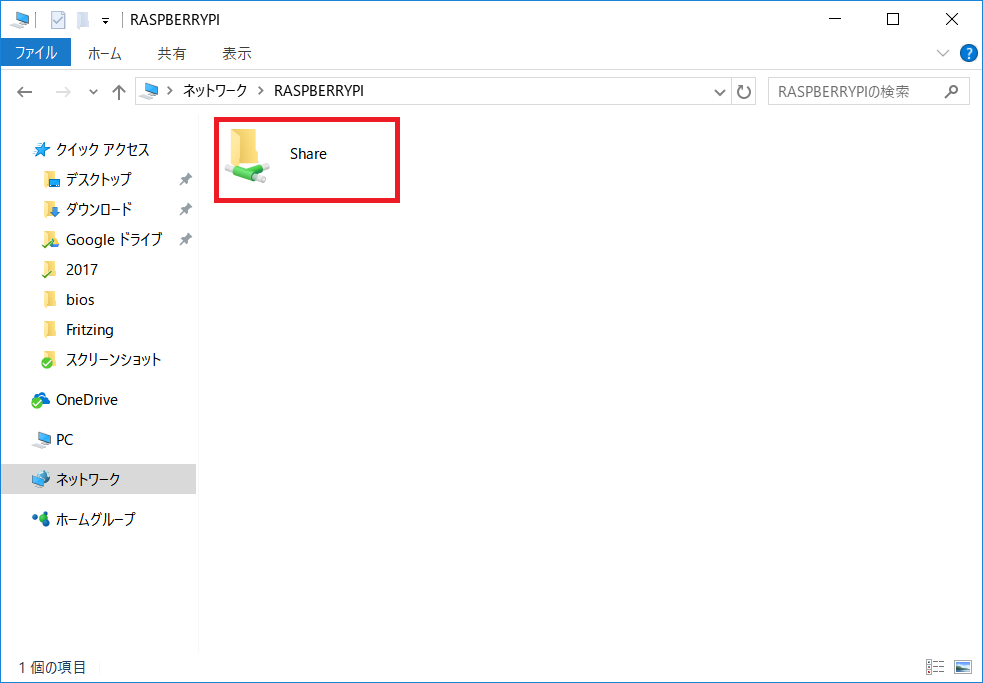Focus the RASPBERRYPIの検索 search box
This screenshot has width=983, height=683.
pos(868,92)
